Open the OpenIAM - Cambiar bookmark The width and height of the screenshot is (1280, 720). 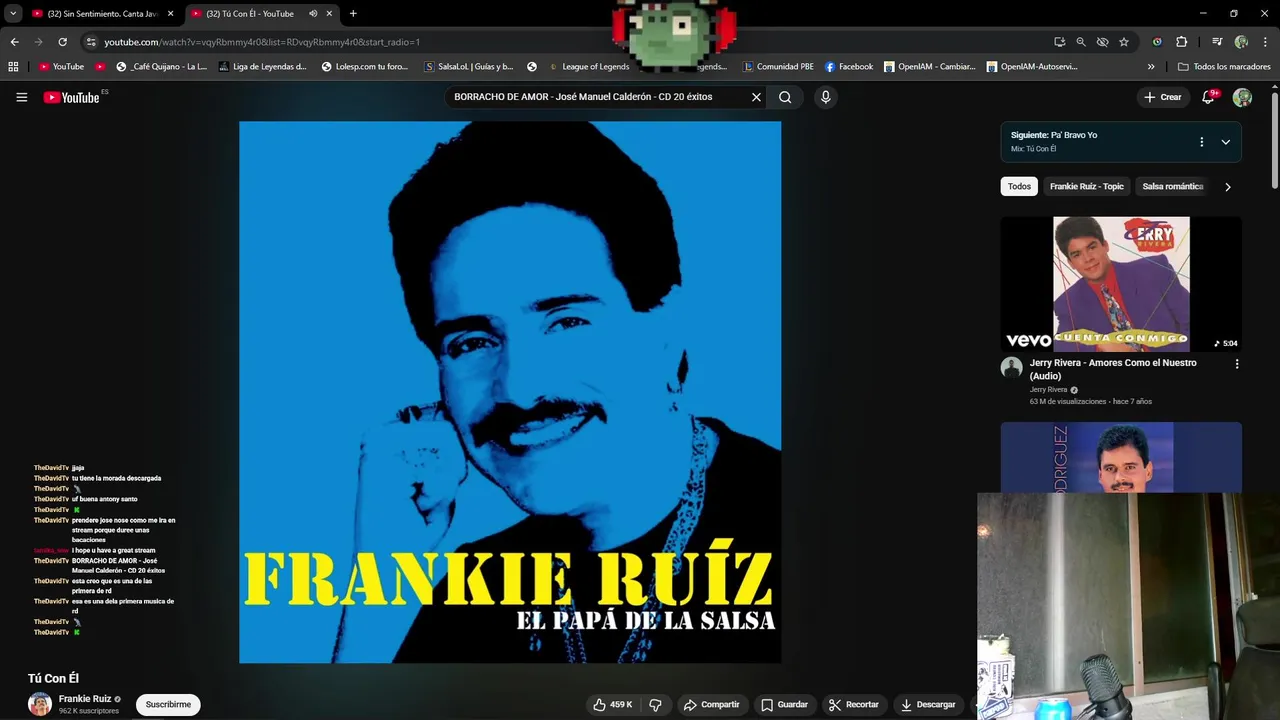point(929,67)
